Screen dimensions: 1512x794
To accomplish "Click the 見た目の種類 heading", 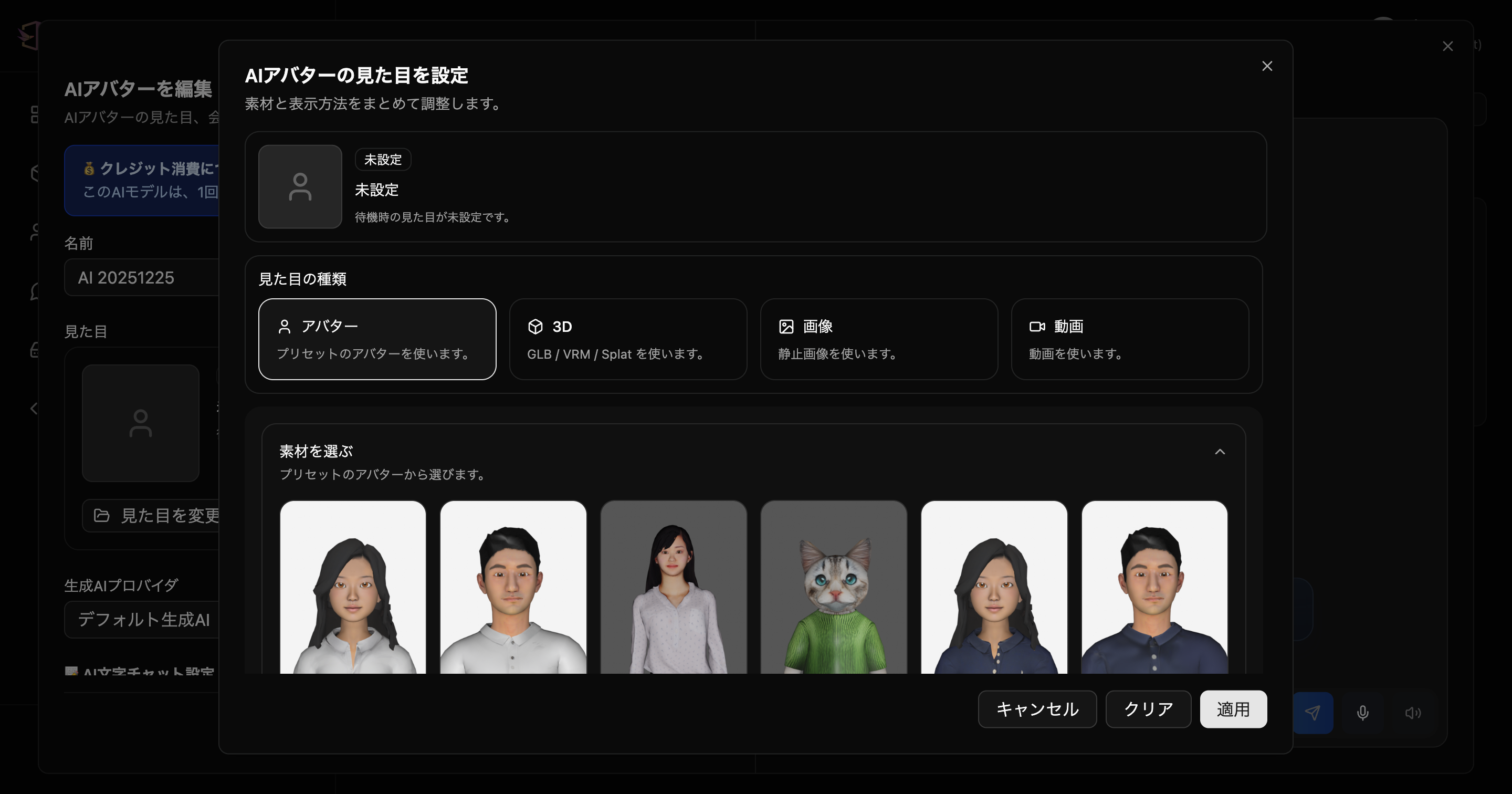I will pos(302,279).
